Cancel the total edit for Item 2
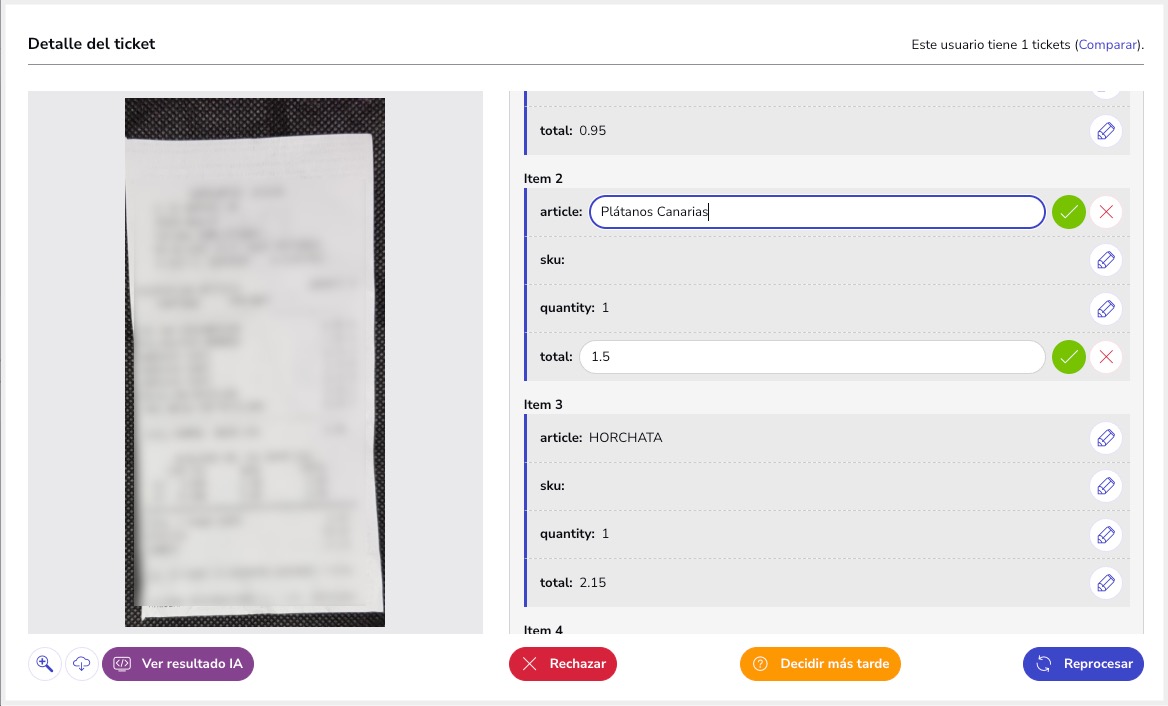Viewport: 1168px width, 706px height. coord(1105,356)
